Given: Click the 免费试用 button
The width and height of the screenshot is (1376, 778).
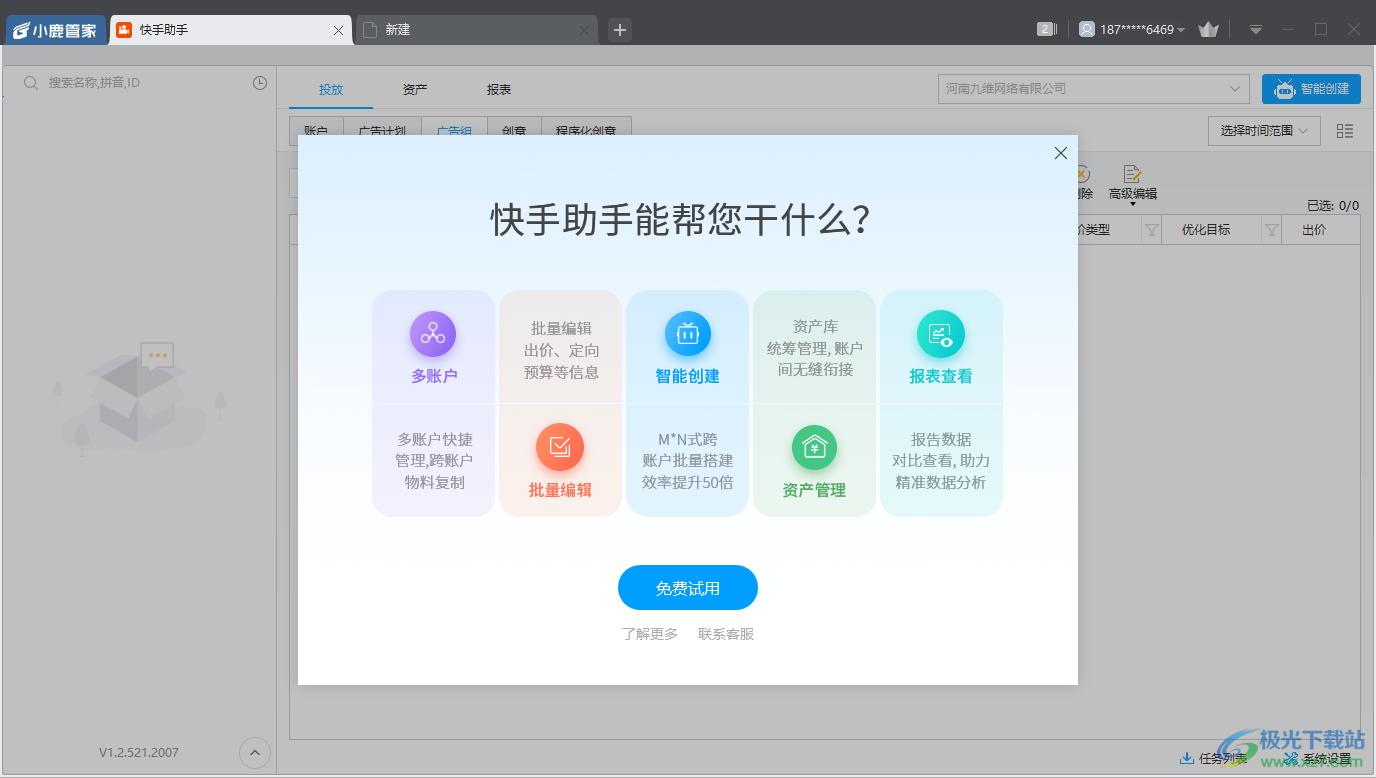Looking at the screenshot, I should coord(688,588).
